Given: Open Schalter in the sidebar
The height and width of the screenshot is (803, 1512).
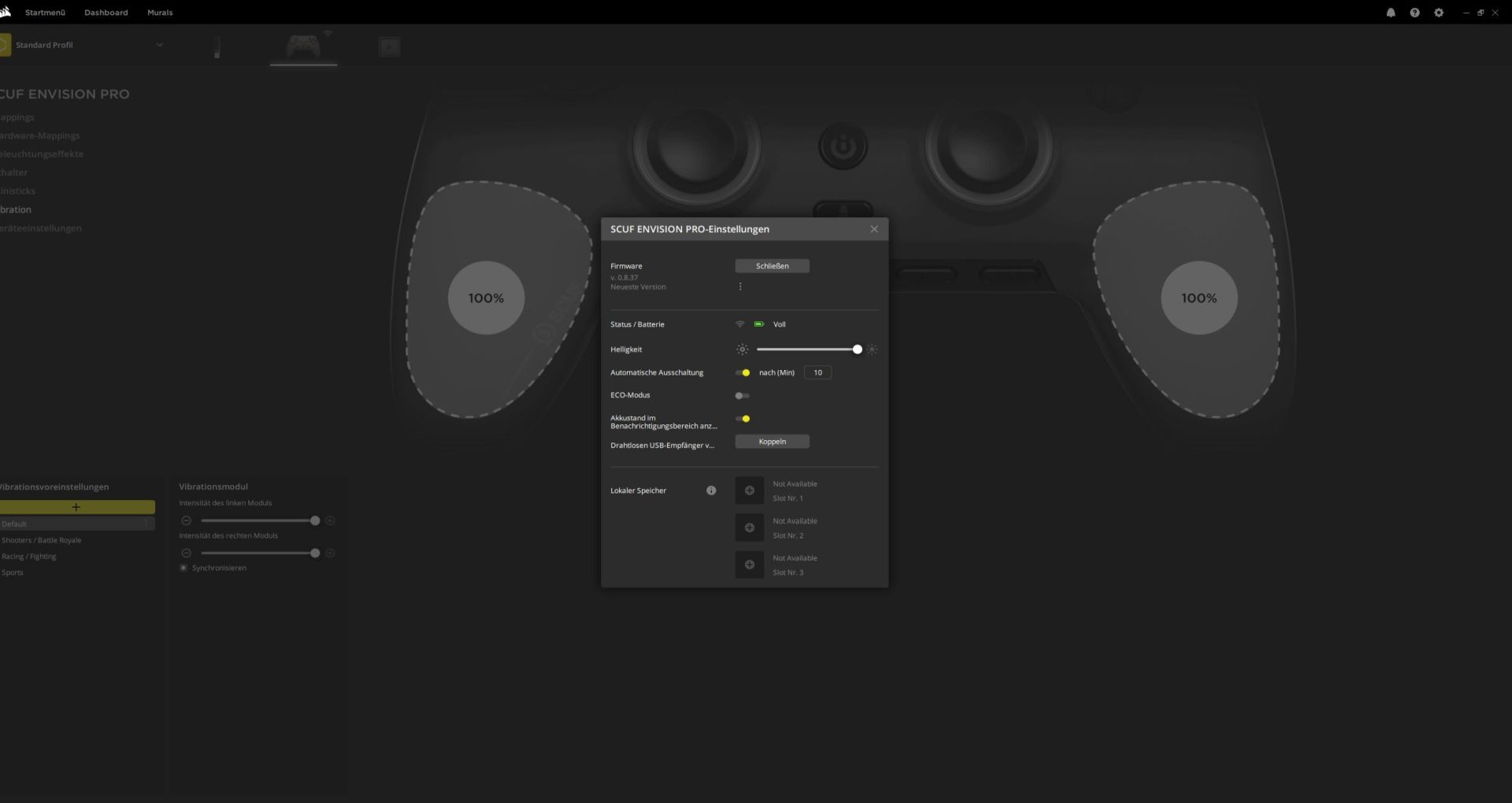Looking at the screenshot, I should [x=14, y=172].
